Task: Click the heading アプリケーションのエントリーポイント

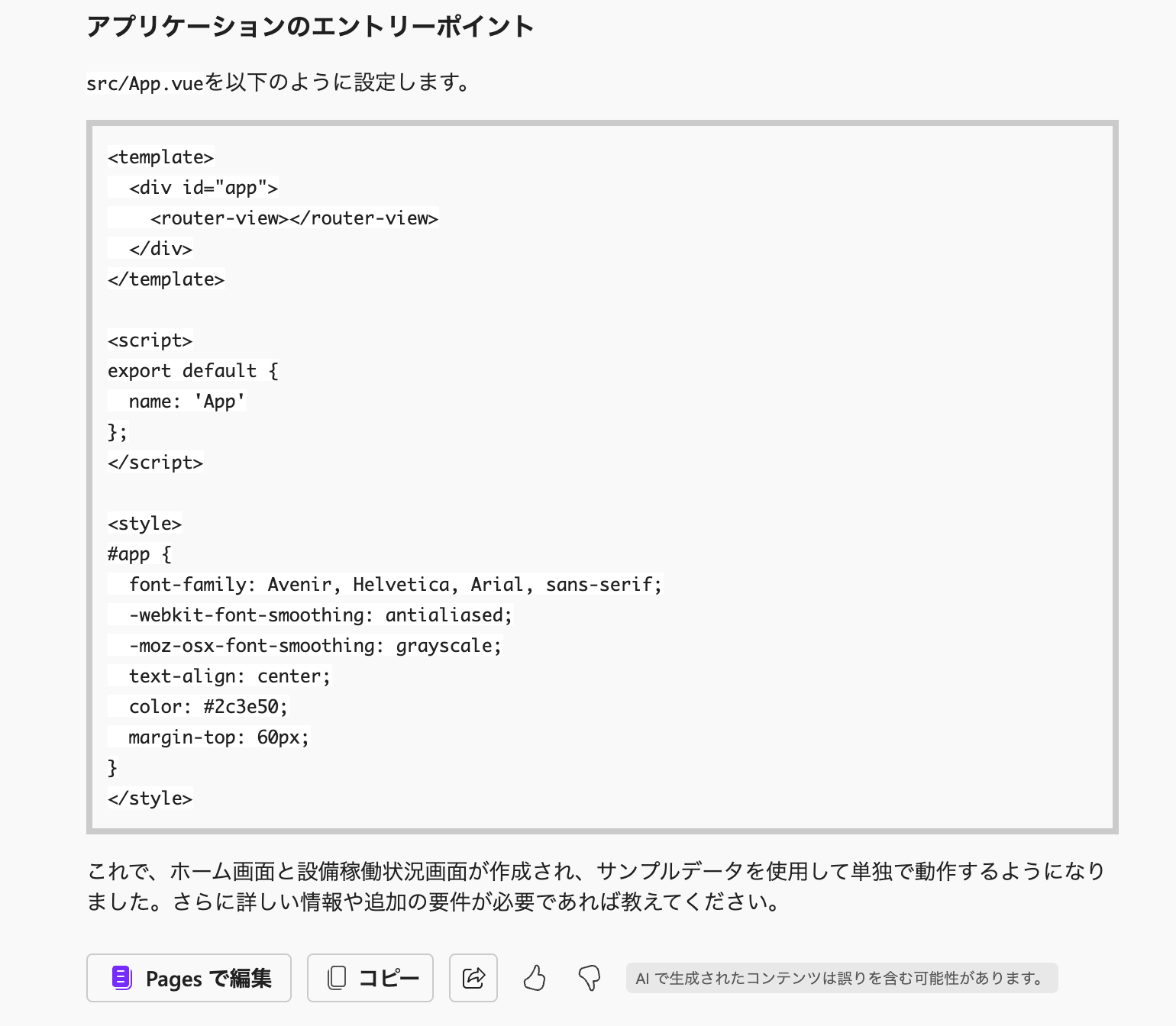Action: 310,27
